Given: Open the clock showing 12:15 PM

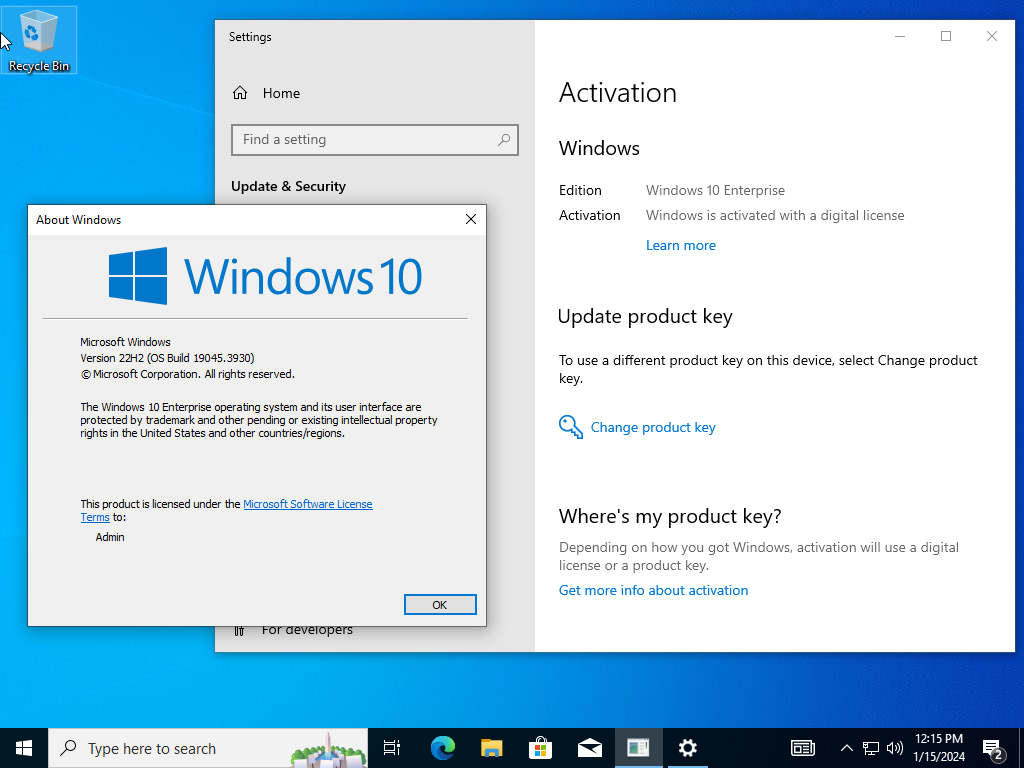Looking at the screenshot, I should 938,748.
